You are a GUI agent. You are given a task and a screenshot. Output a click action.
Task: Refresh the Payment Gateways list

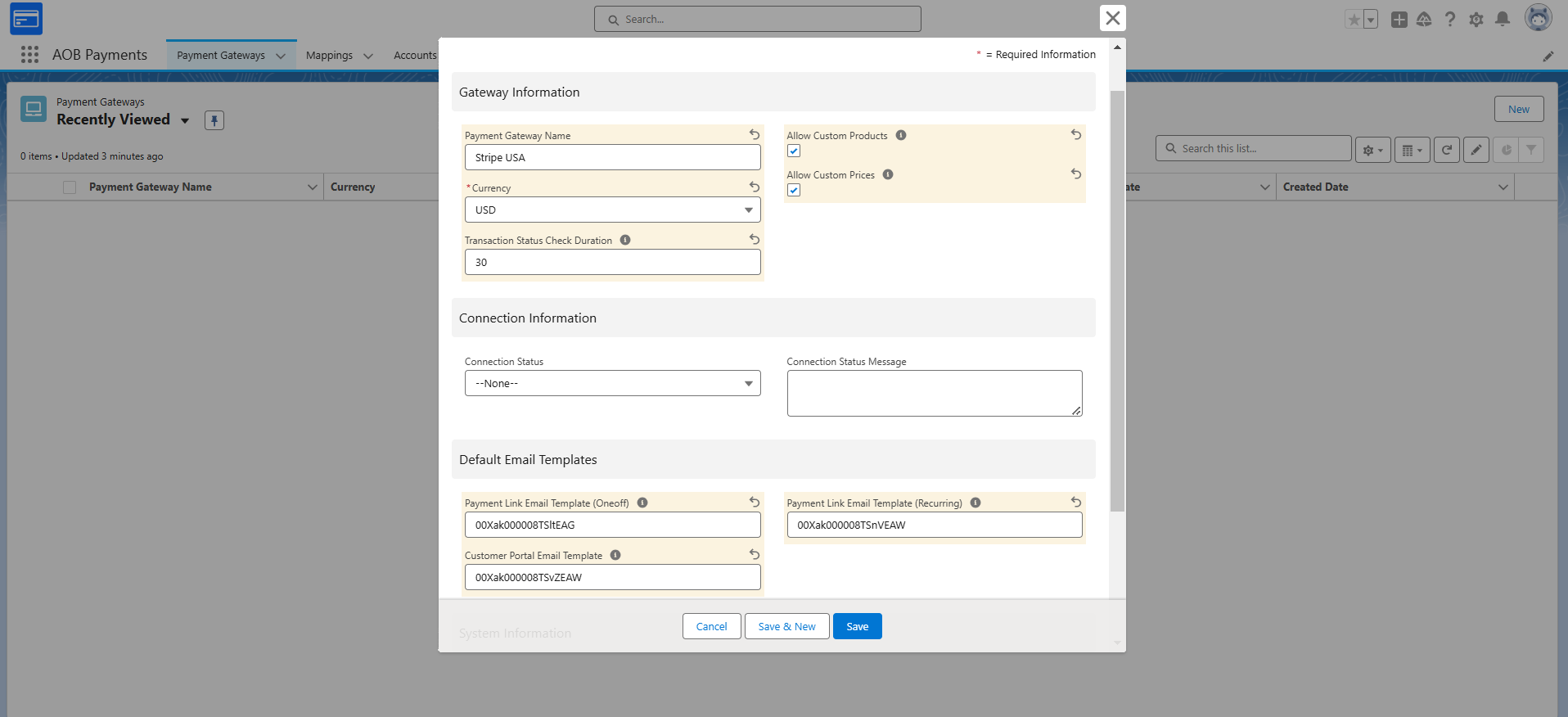pyautogui.click(x=1447, y=150)
